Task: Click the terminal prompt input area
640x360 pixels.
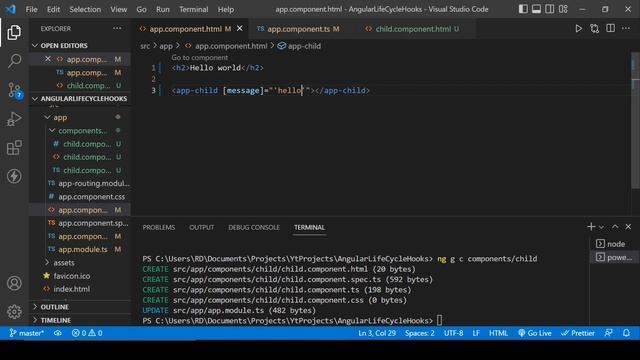Action: (x=439, y=320)
